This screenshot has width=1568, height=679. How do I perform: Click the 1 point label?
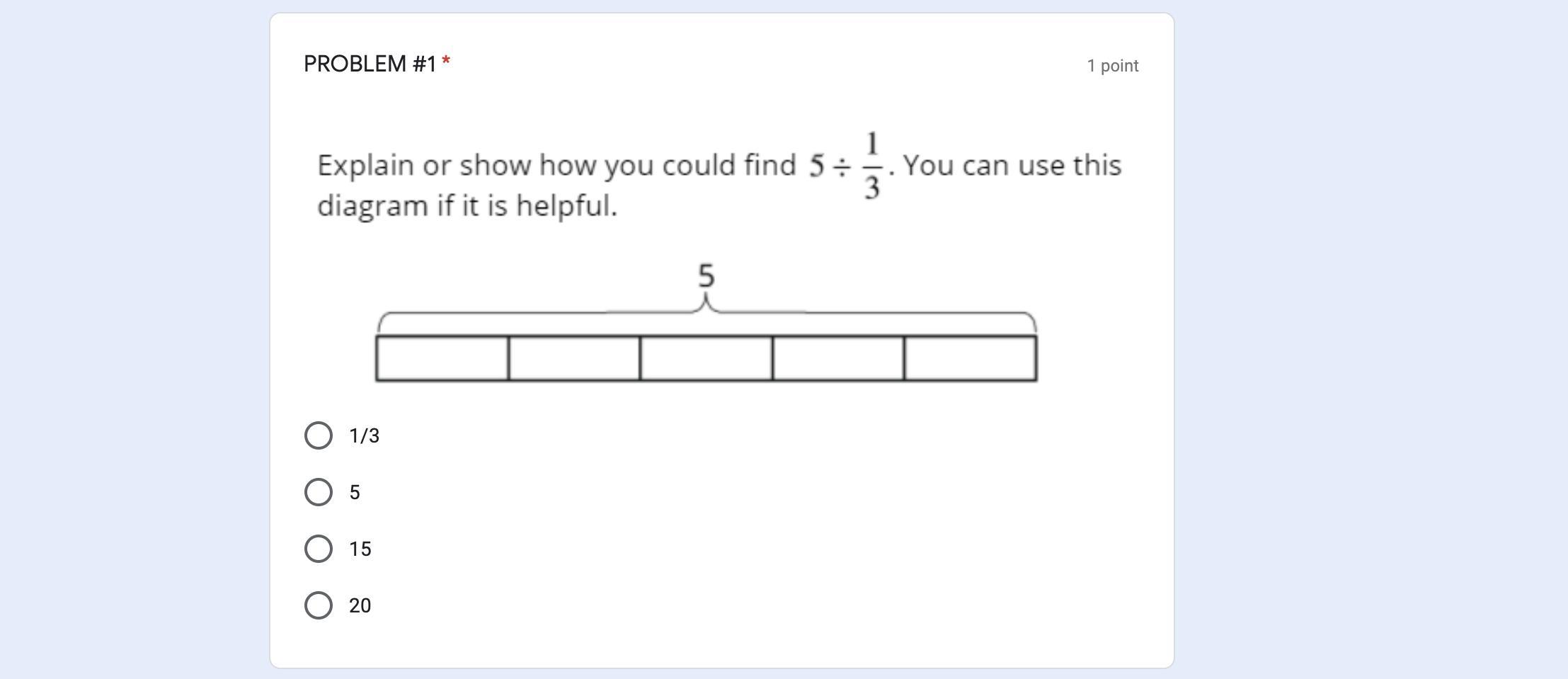tap(1113, 65)
